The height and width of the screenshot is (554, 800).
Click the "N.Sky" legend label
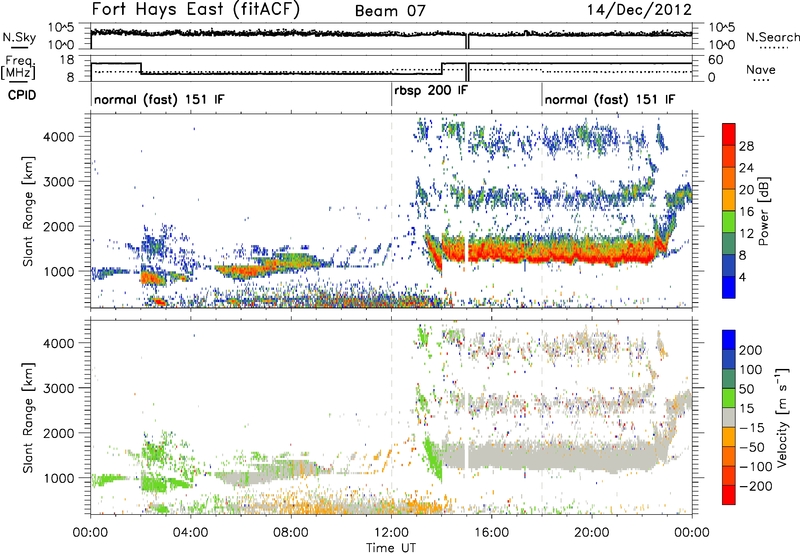coord(19,37)
